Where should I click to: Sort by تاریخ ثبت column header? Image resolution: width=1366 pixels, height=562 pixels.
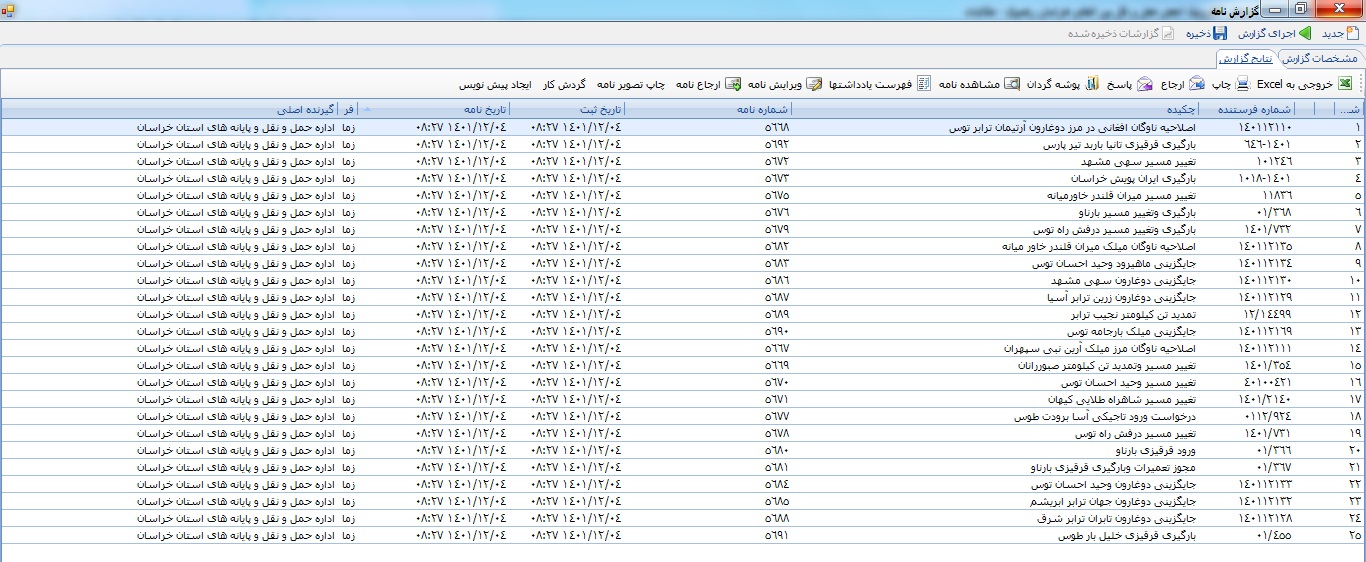(x=568, y=110)
